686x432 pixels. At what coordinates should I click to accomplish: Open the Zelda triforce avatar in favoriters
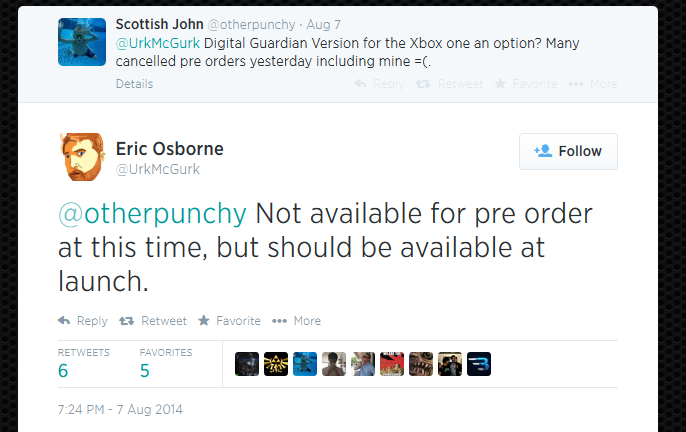[276, 364]
